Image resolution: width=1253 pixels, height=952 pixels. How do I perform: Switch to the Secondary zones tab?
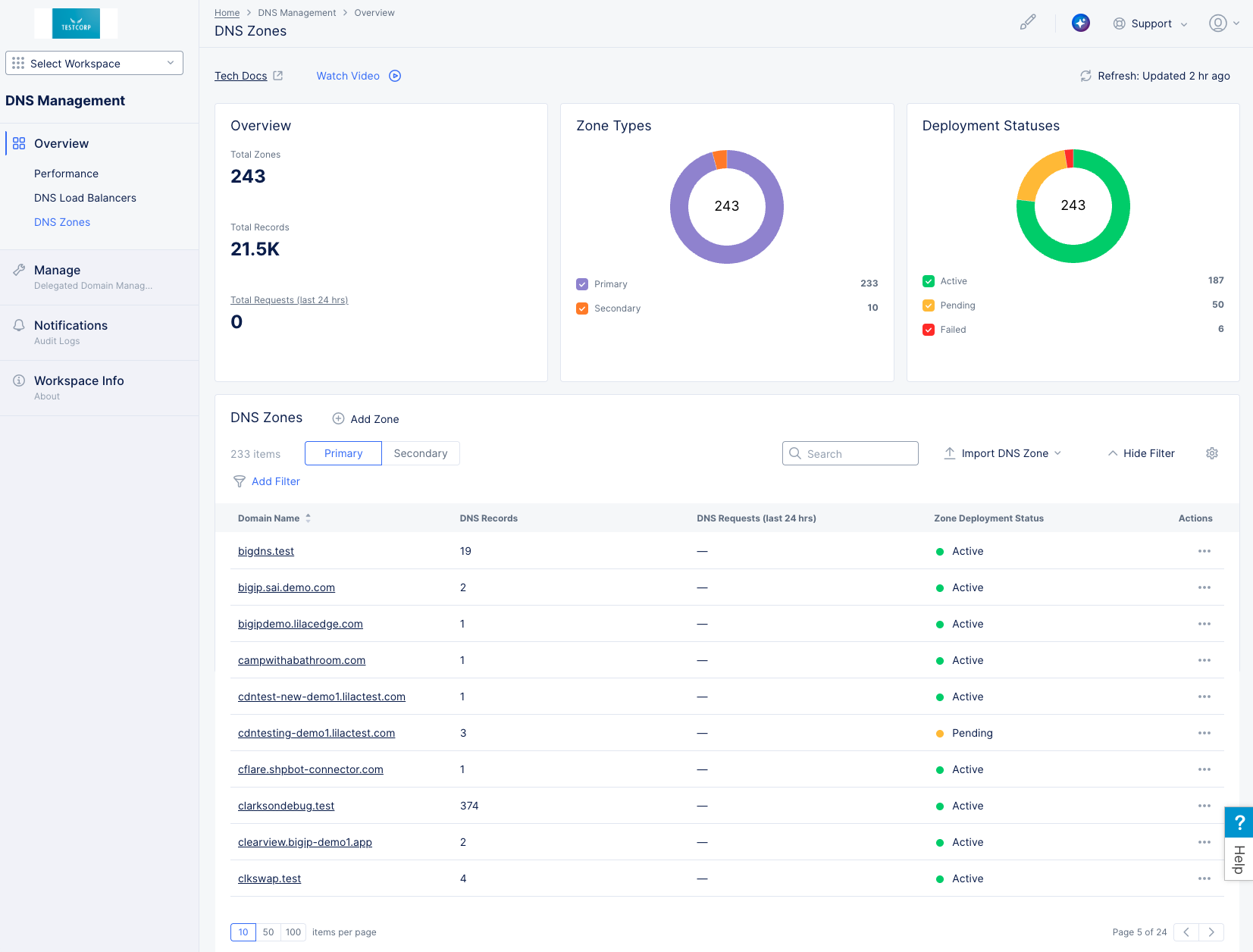pos(421,453)
